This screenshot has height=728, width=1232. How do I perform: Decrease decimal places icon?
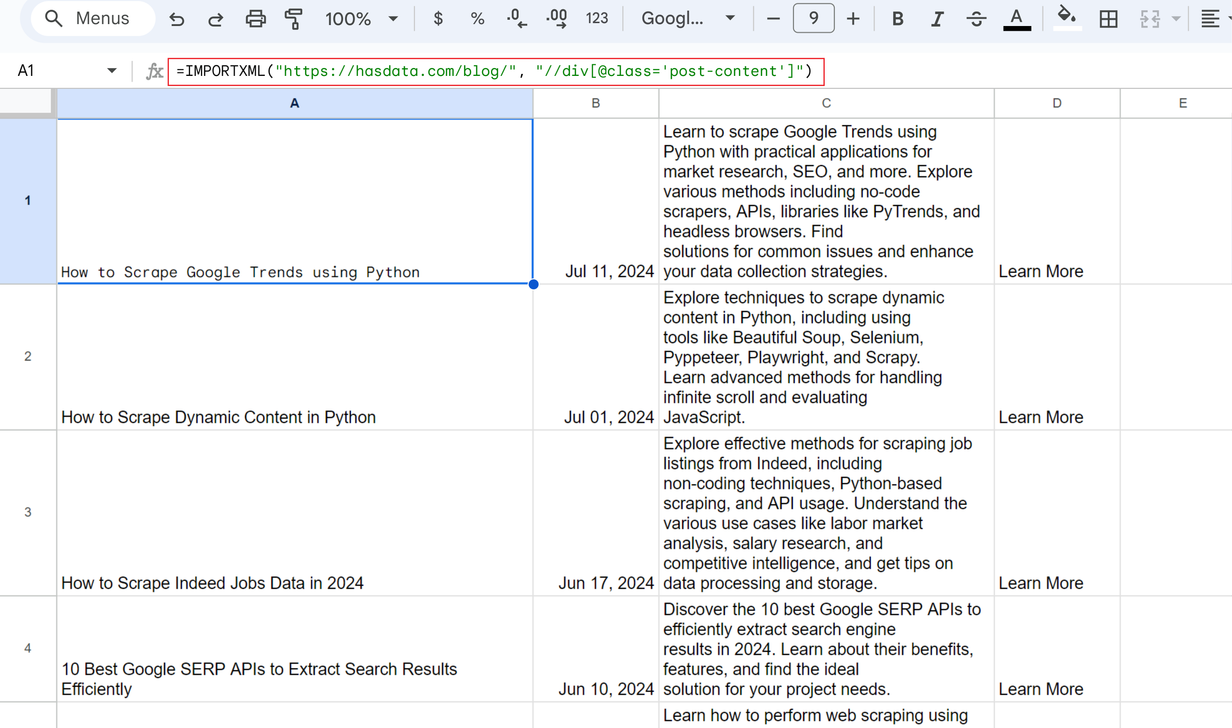[x=516, y=19]
